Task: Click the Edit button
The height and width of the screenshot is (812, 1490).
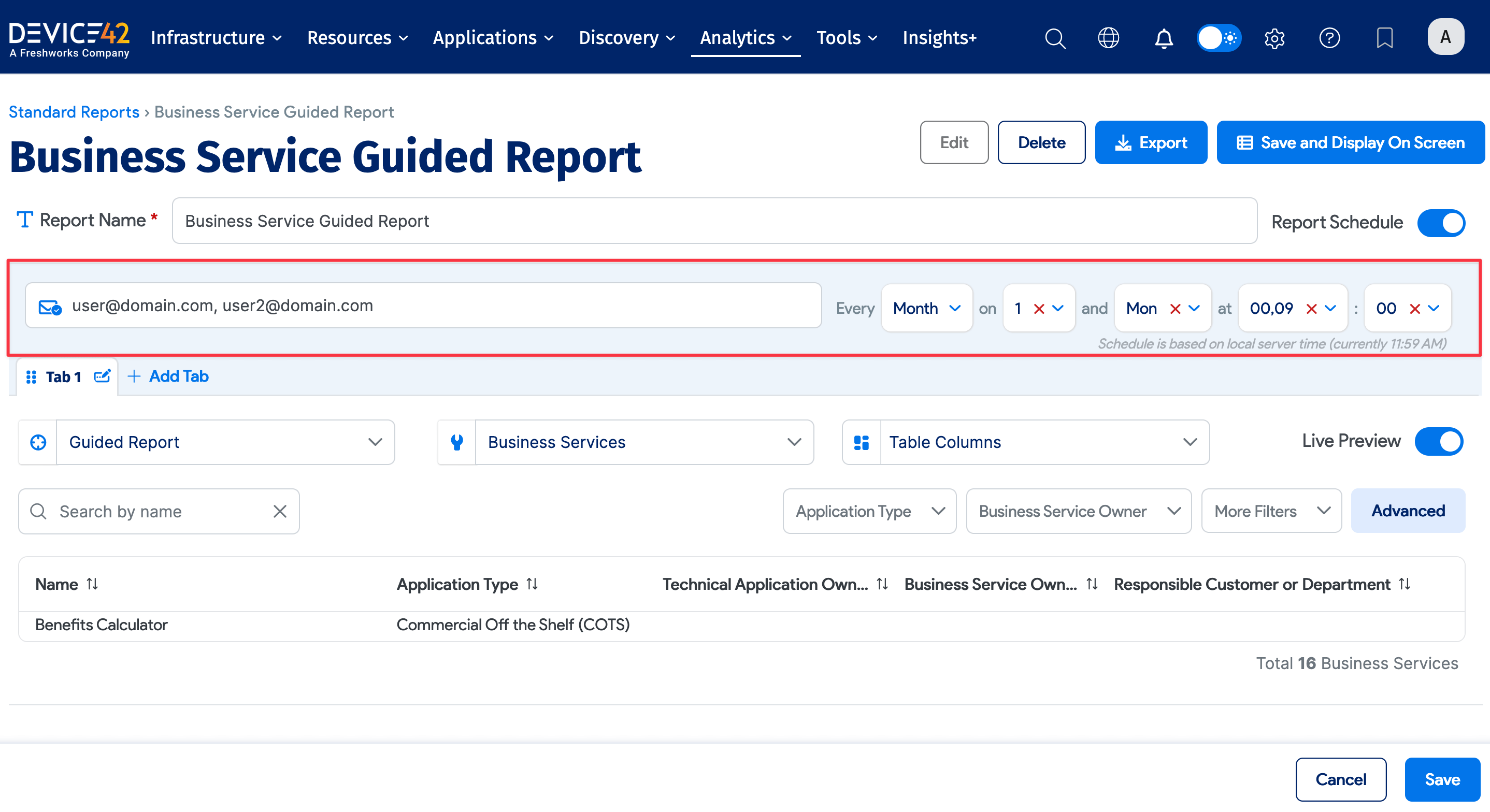Action: pyautogui.click(x=954, y=143)
